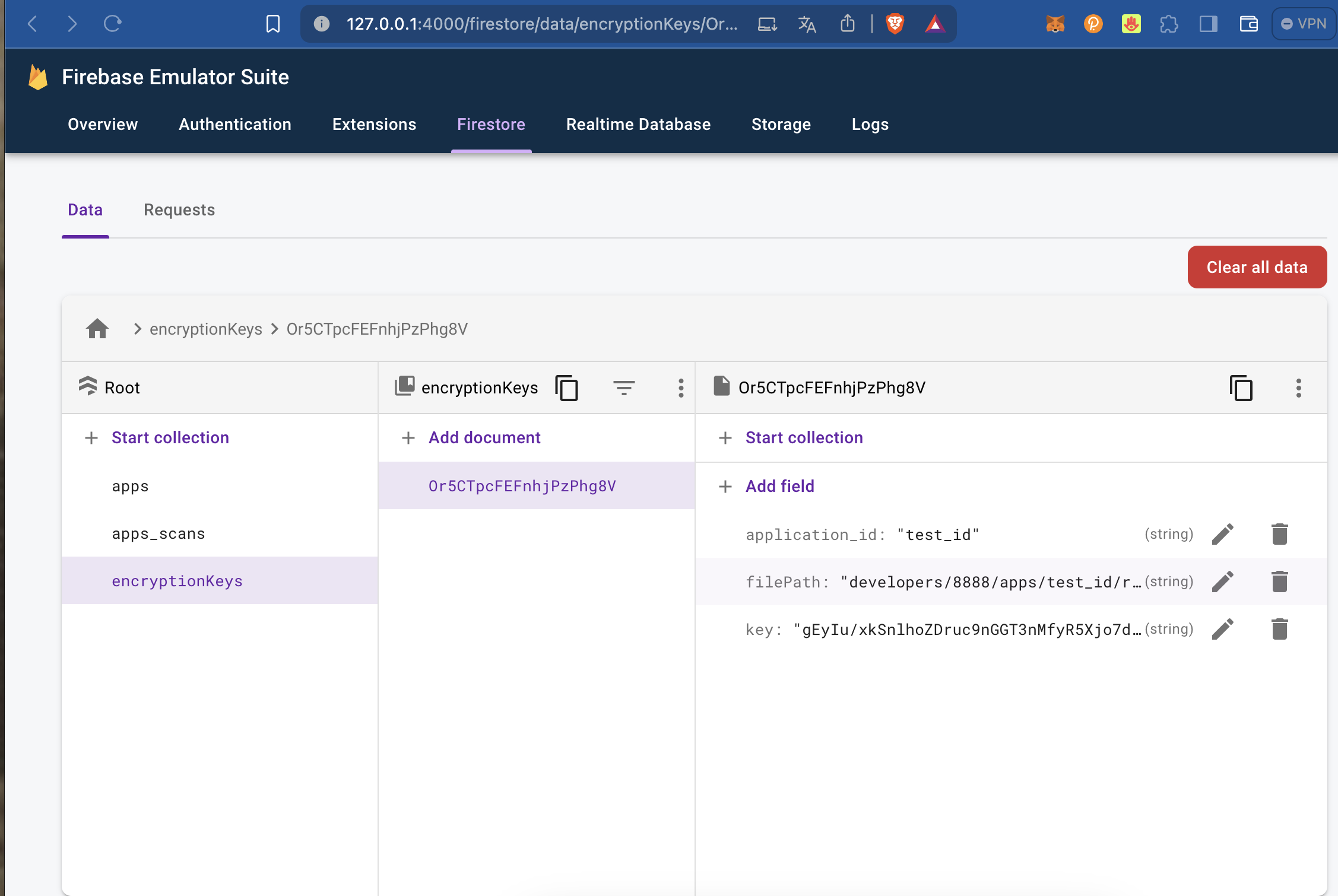
Task: Open document overflow menu
Action: point(1299,387)
